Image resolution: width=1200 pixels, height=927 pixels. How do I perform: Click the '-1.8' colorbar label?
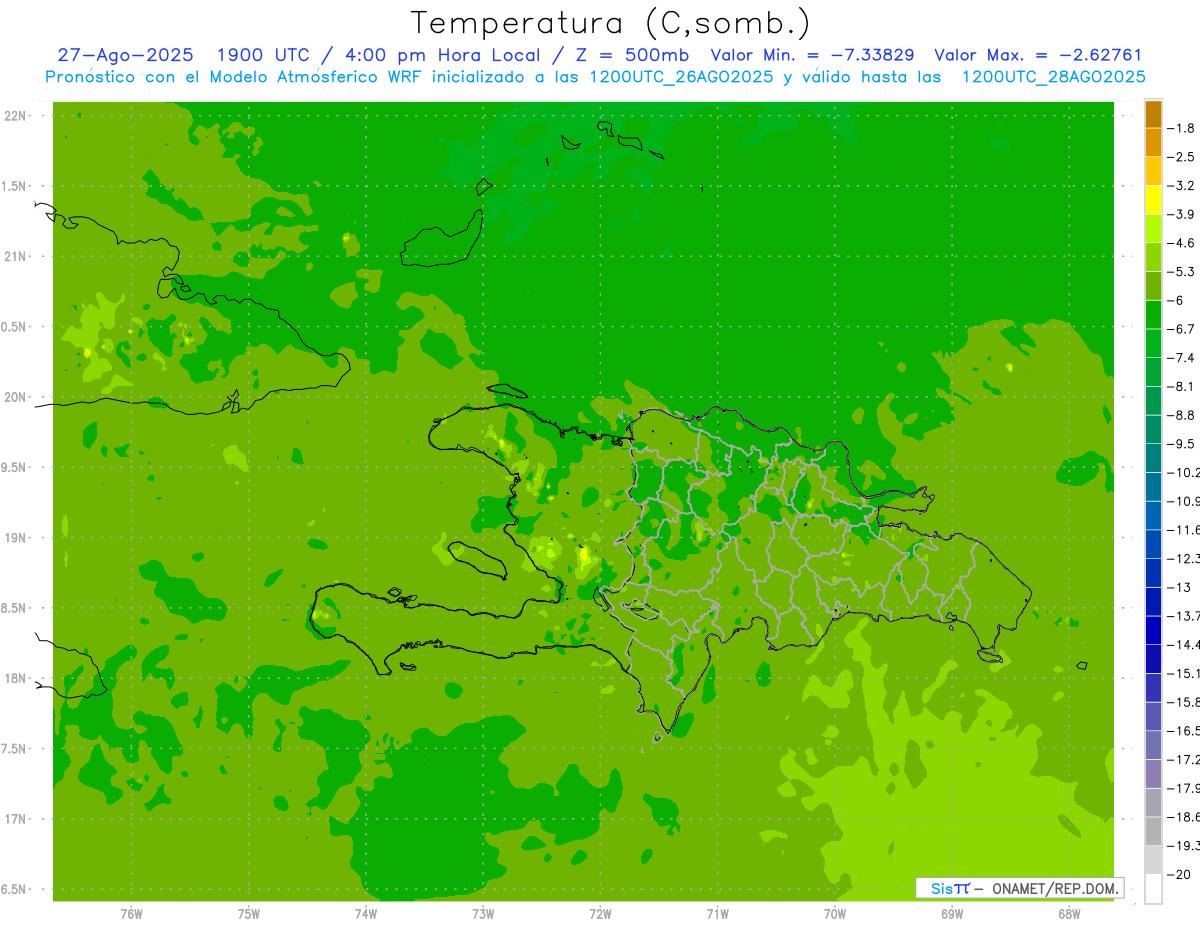coord(1183,128)
